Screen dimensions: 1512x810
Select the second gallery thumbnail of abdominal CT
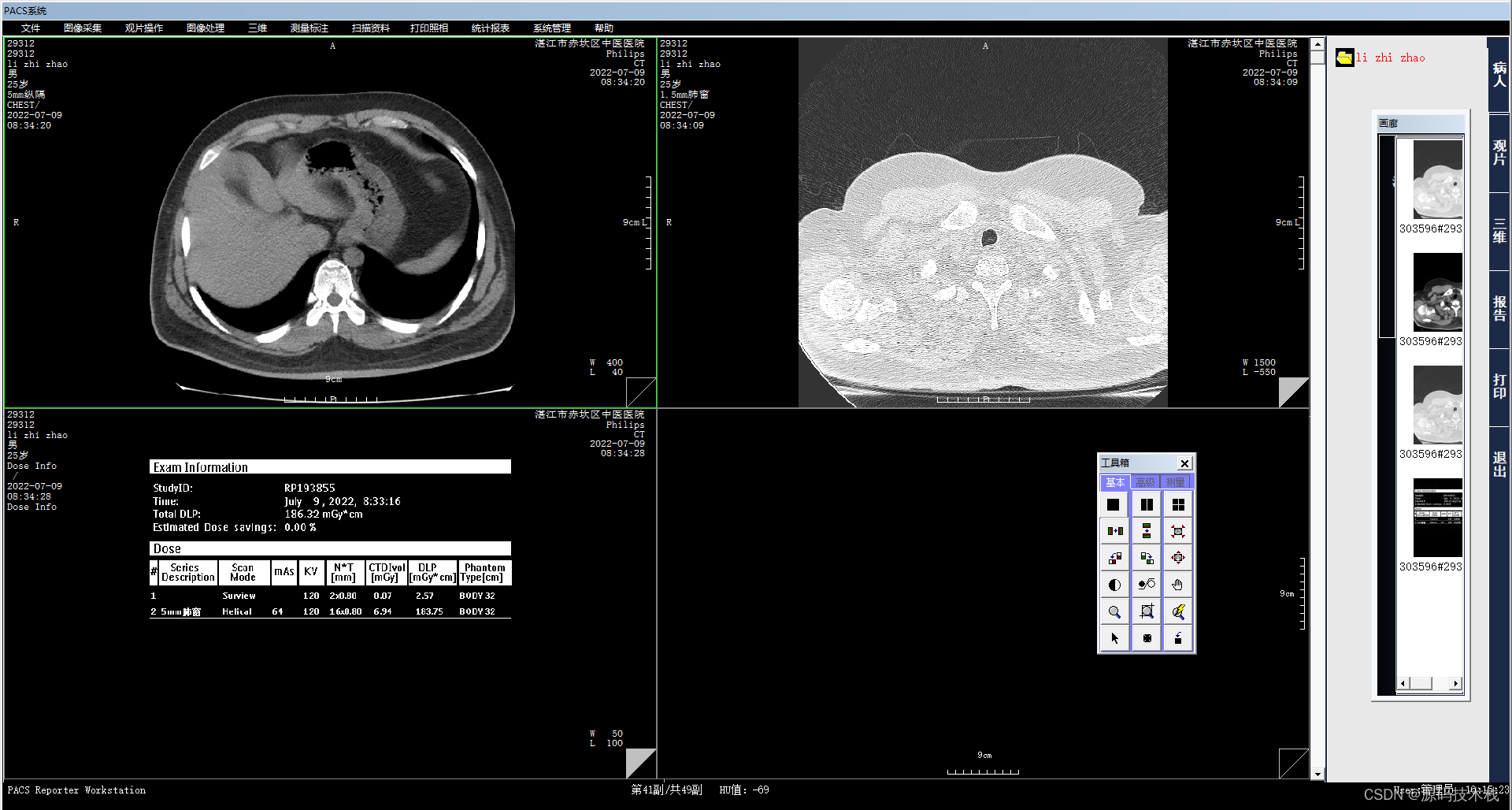pos(1438,292)
